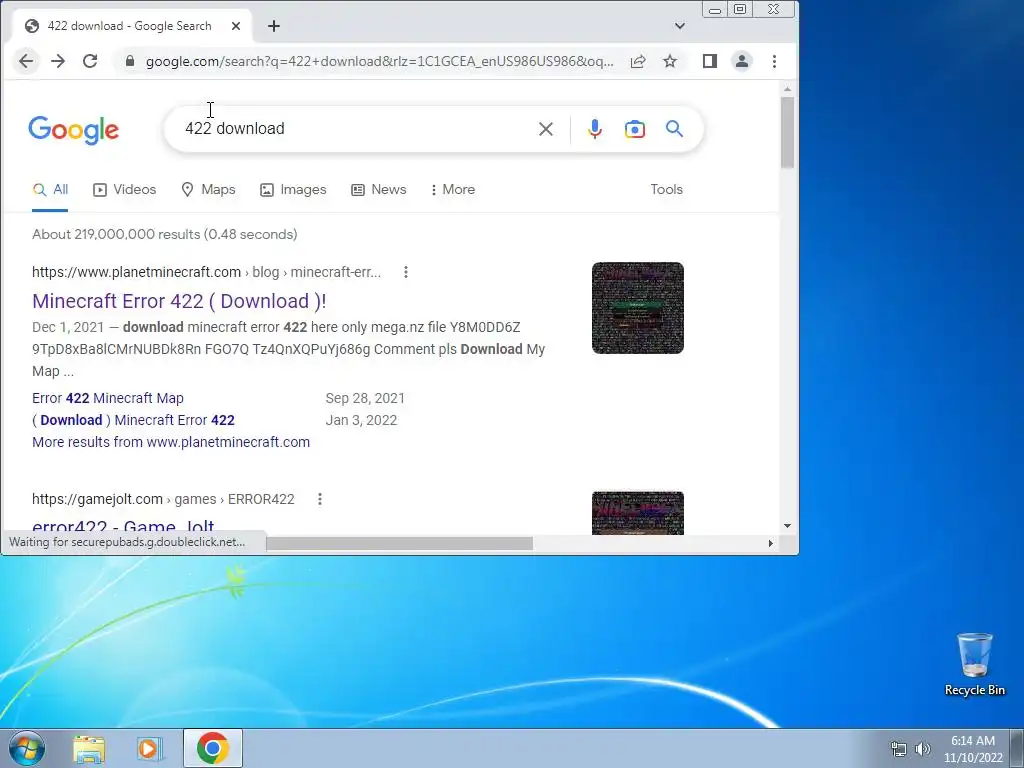This screenshot has width=1024, height=768.
Task: Open the Minecraft Error 422 thumbnail
Action: [x=637, y=308]
